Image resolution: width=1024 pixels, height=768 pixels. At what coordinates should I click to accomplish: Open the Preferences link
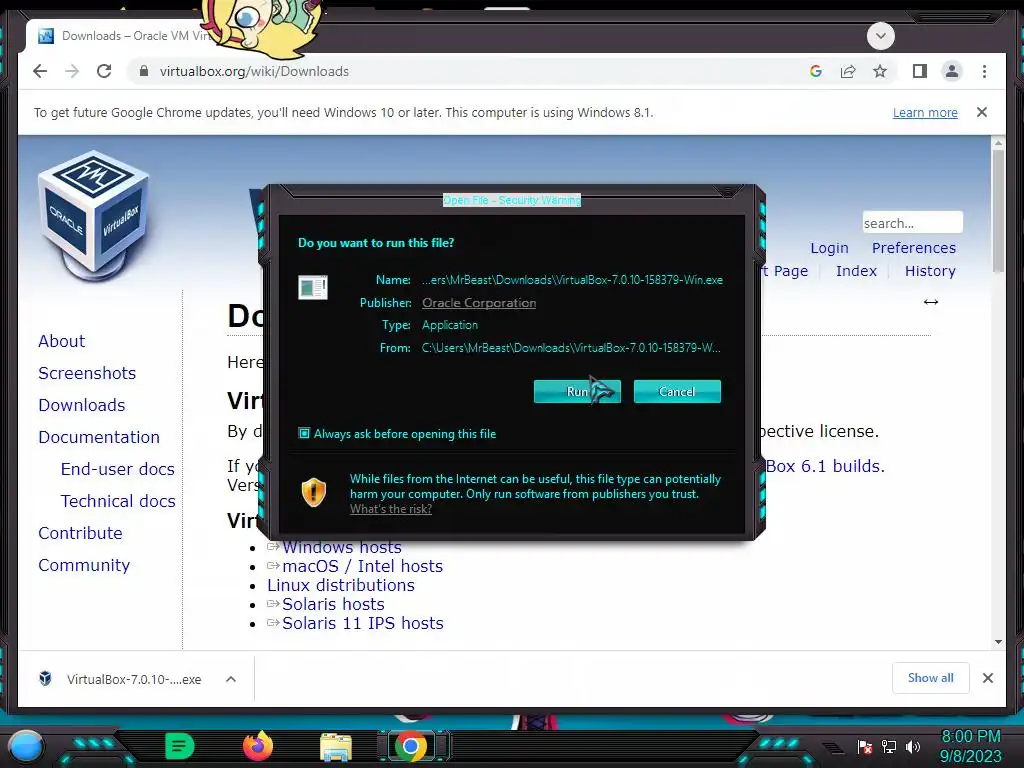(x=914, y=248)
